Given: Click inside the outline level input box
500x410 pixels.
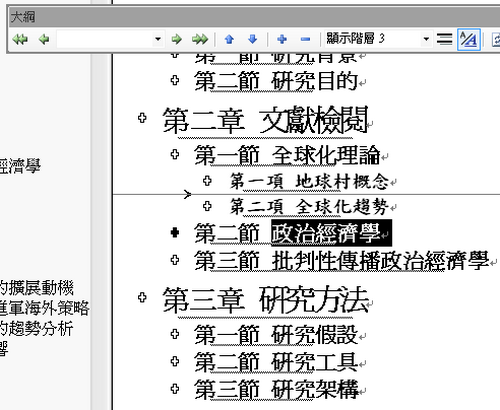Looking at the screenshot, I should pos(105,39).
